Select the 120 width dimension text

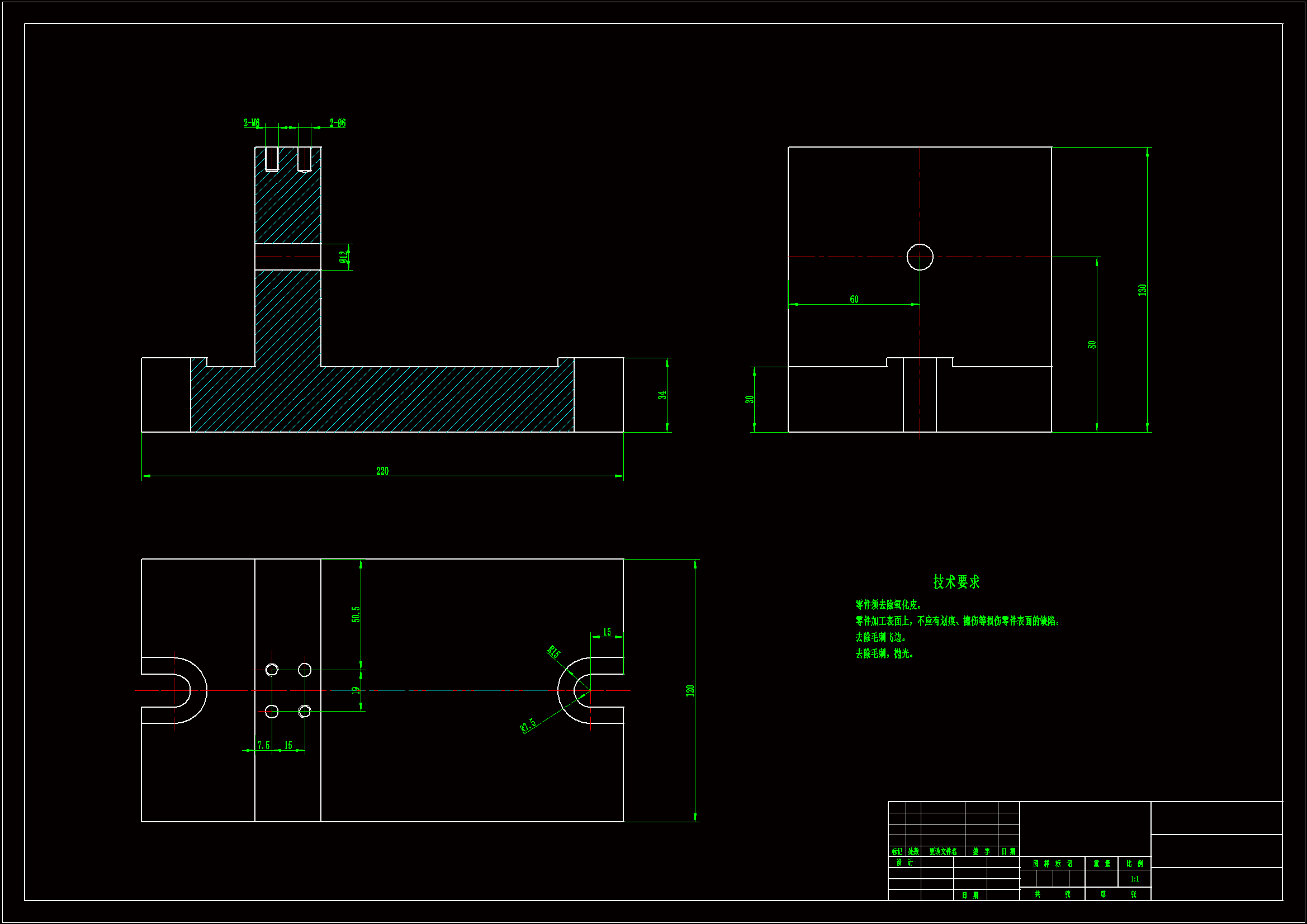point(690,690)
